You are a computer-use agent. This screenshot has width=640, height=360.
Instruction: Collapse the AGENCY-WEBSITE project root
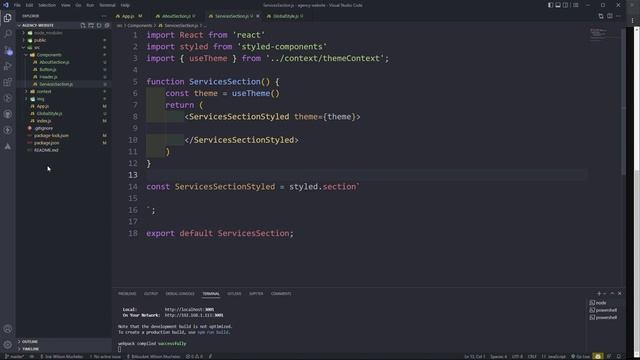coord(63,25)
